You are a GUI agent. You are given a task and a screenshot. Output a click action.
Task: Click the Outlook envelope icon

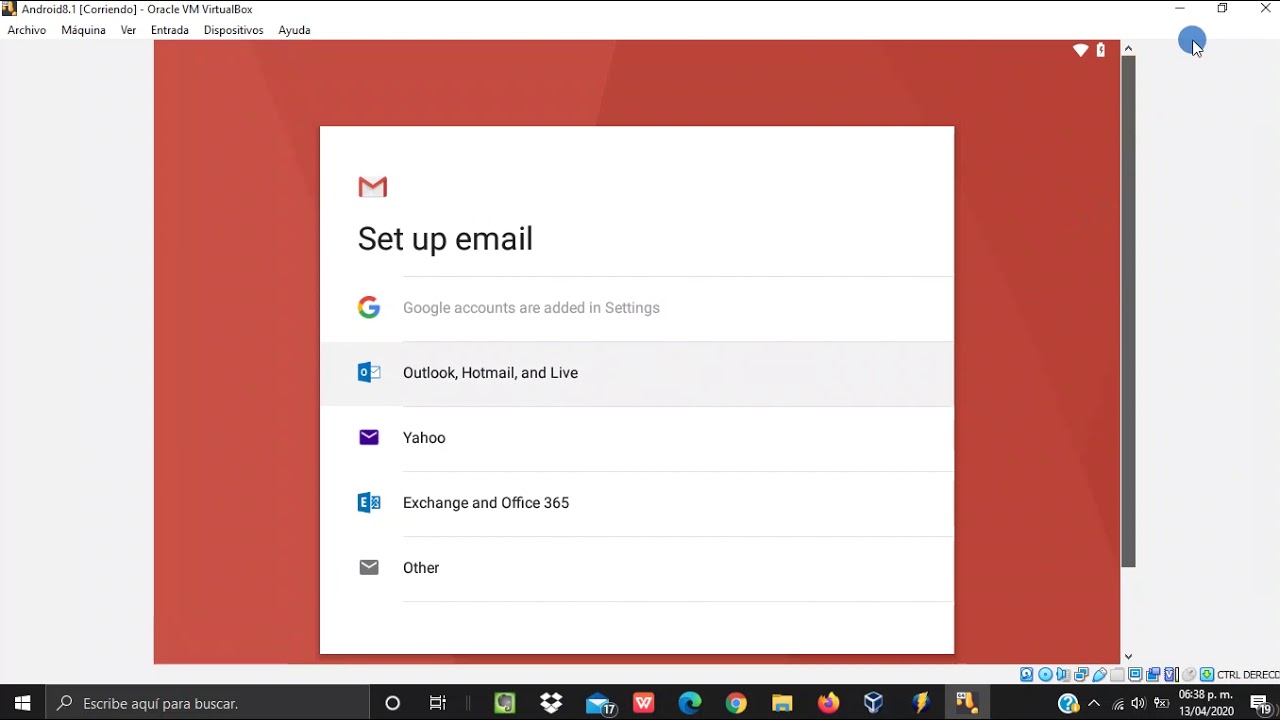click(369, 373)
